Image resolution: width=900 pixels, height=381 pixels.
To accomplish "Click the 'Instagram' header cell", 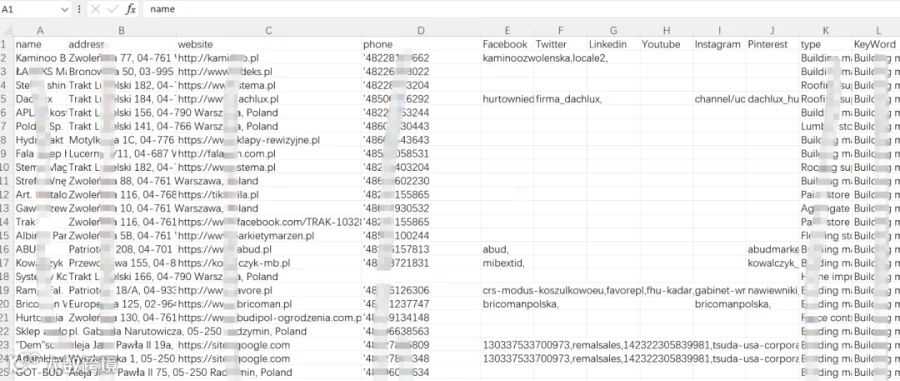I will coord(719,44).
